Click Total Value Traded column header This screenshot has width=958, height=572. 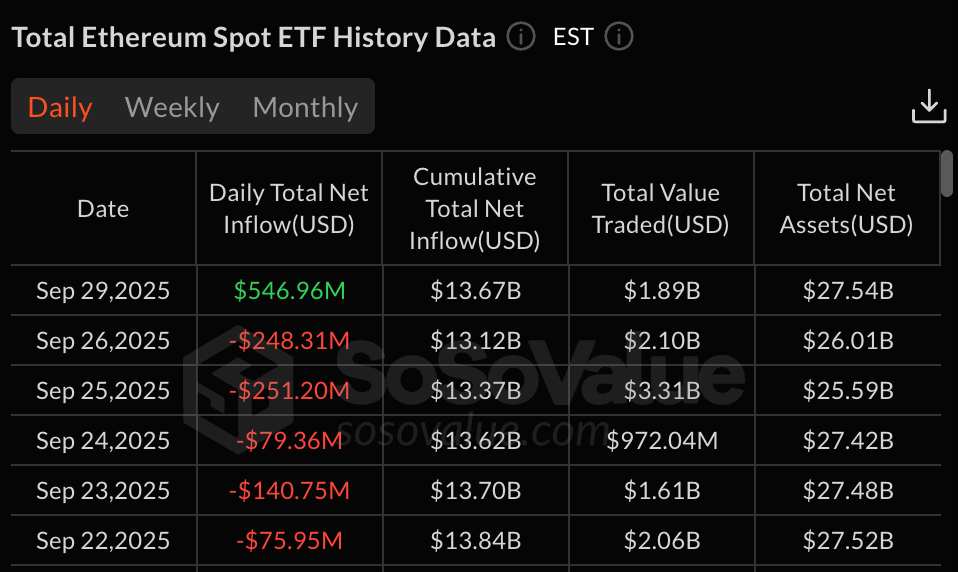(x=660, y=209)
